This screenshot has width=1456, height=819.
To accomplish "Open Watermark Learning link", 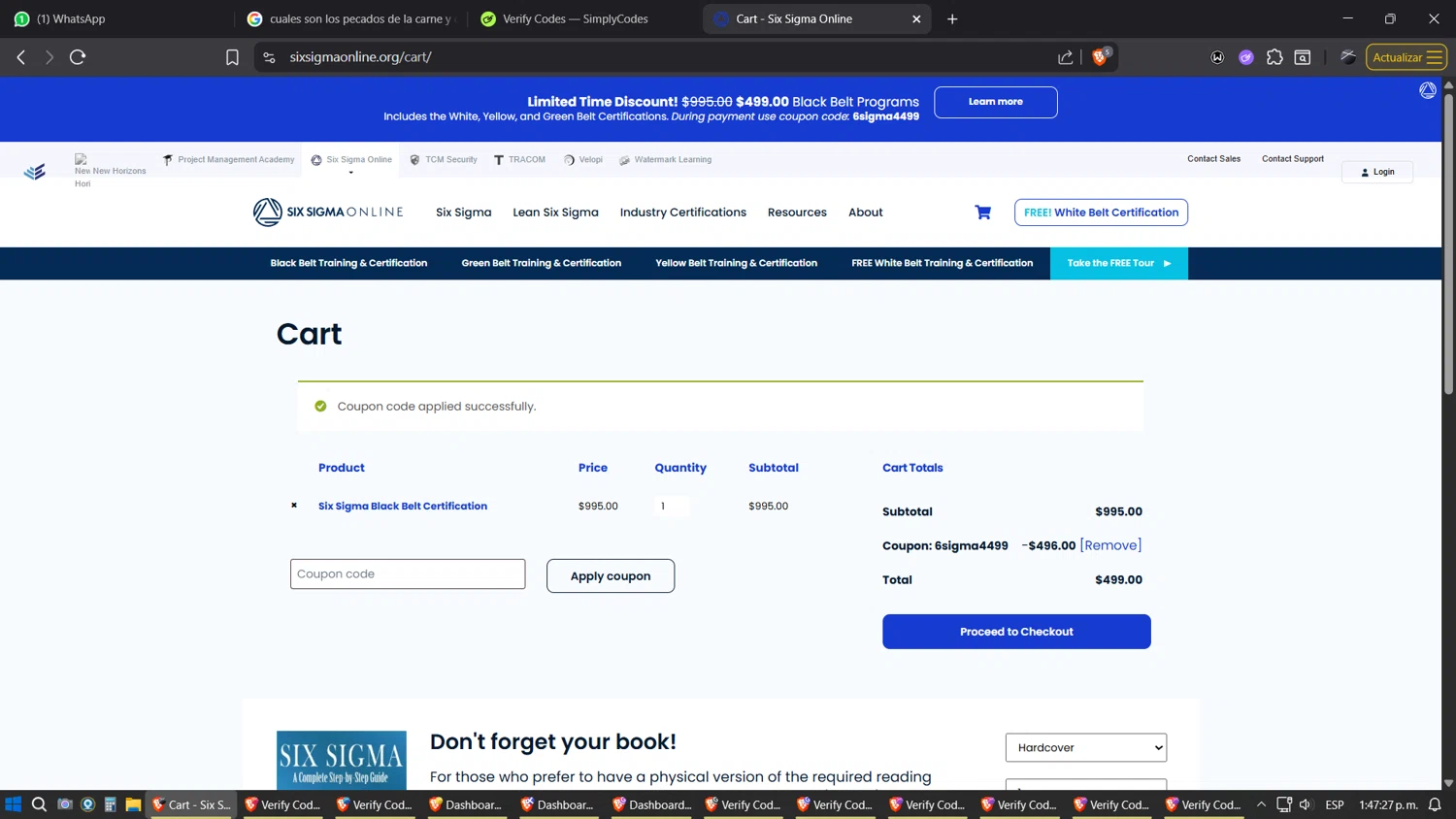I will (x=665, y=160).
